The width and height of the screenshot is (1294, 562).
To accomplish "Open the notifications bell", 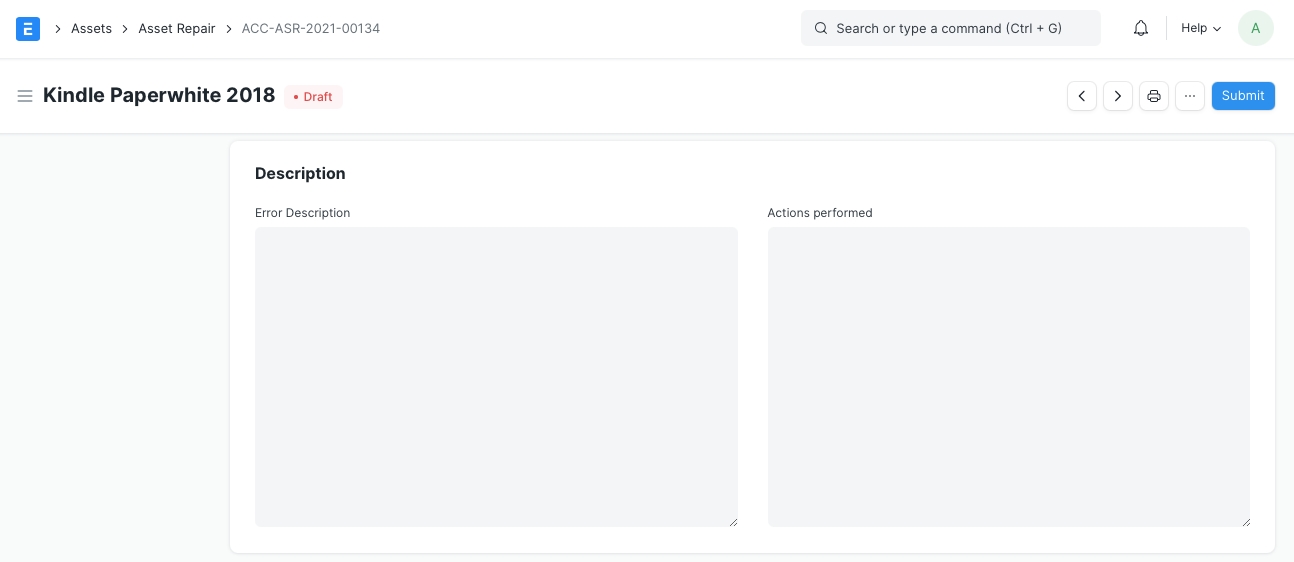I will 1140,29.
